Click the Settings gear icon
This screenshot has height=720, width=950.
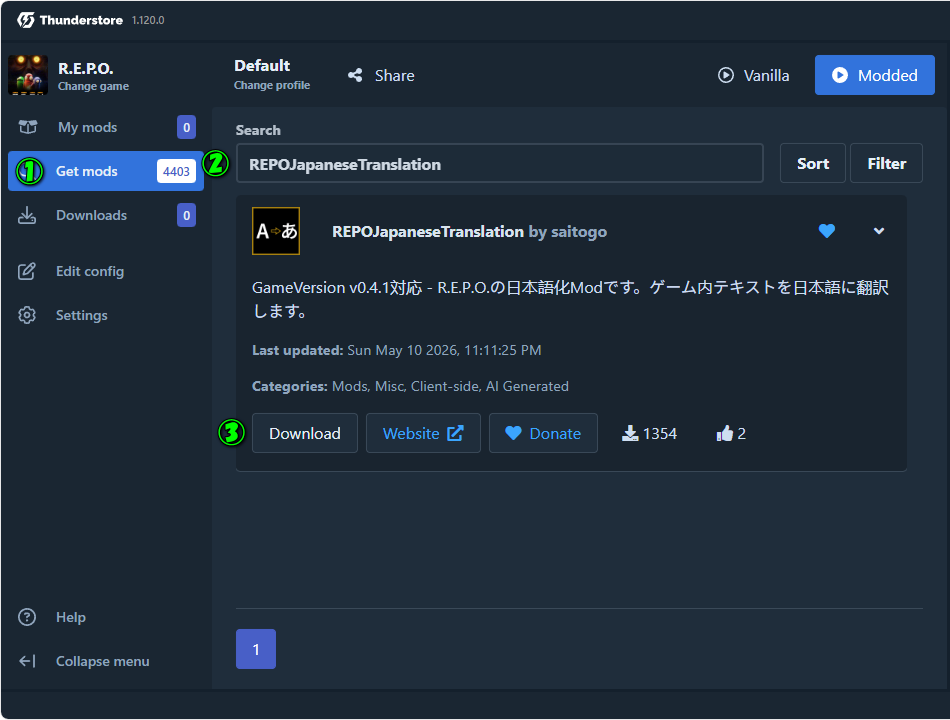coord(27,315)
